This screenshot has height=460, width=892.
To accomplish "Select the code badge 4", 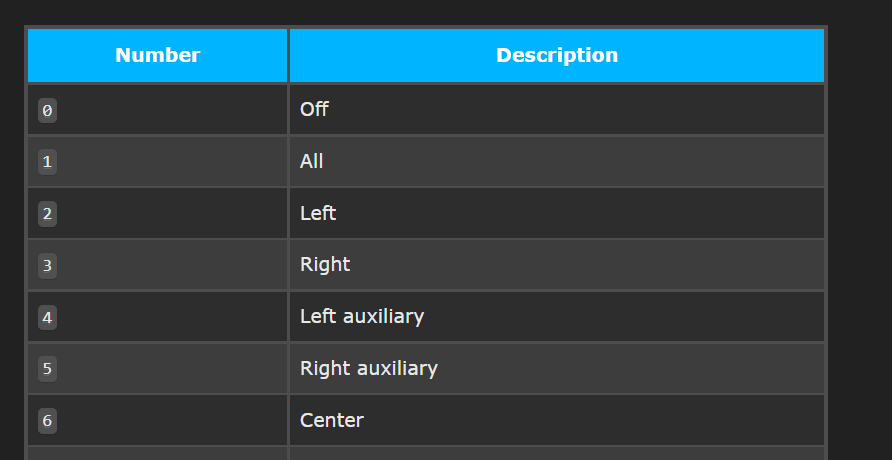I will [47, 317].
